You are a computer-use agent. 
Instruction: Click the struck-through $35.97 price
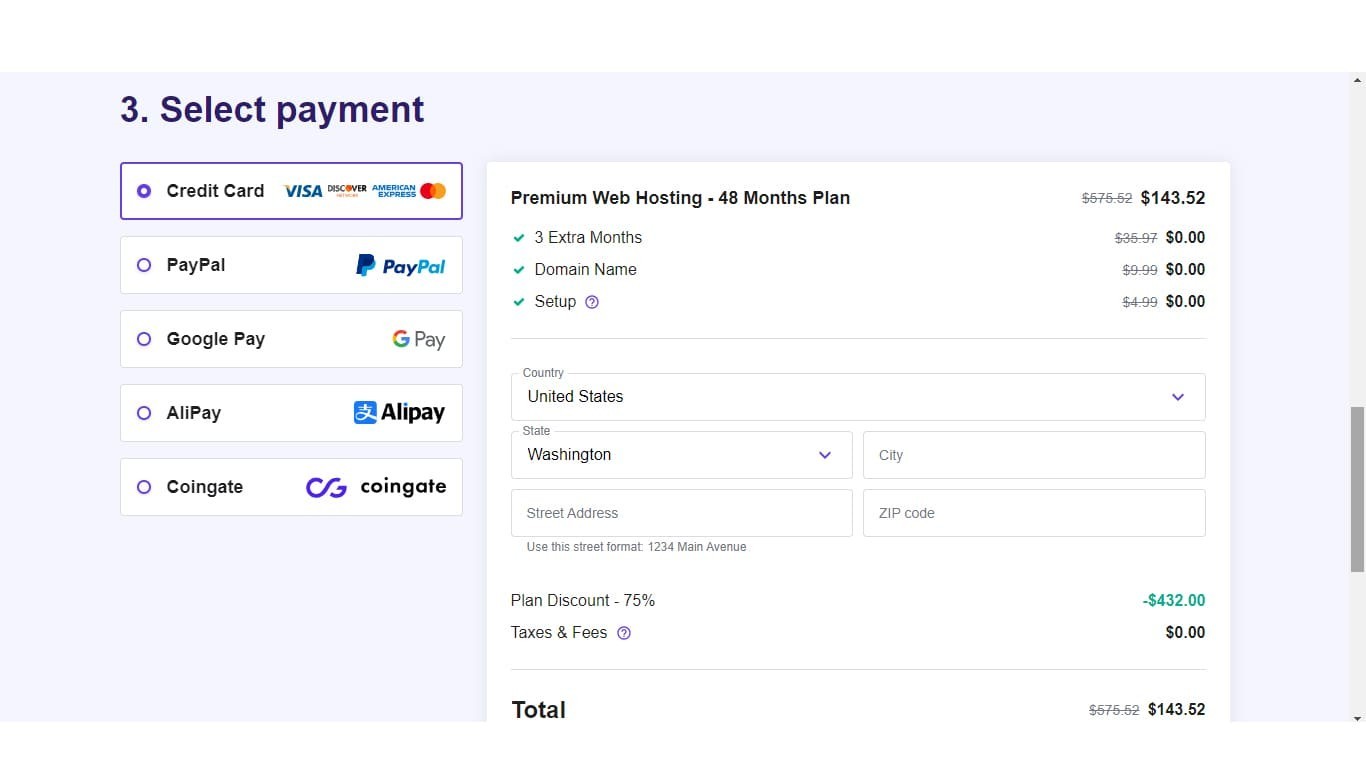[x=1136, y=238]
